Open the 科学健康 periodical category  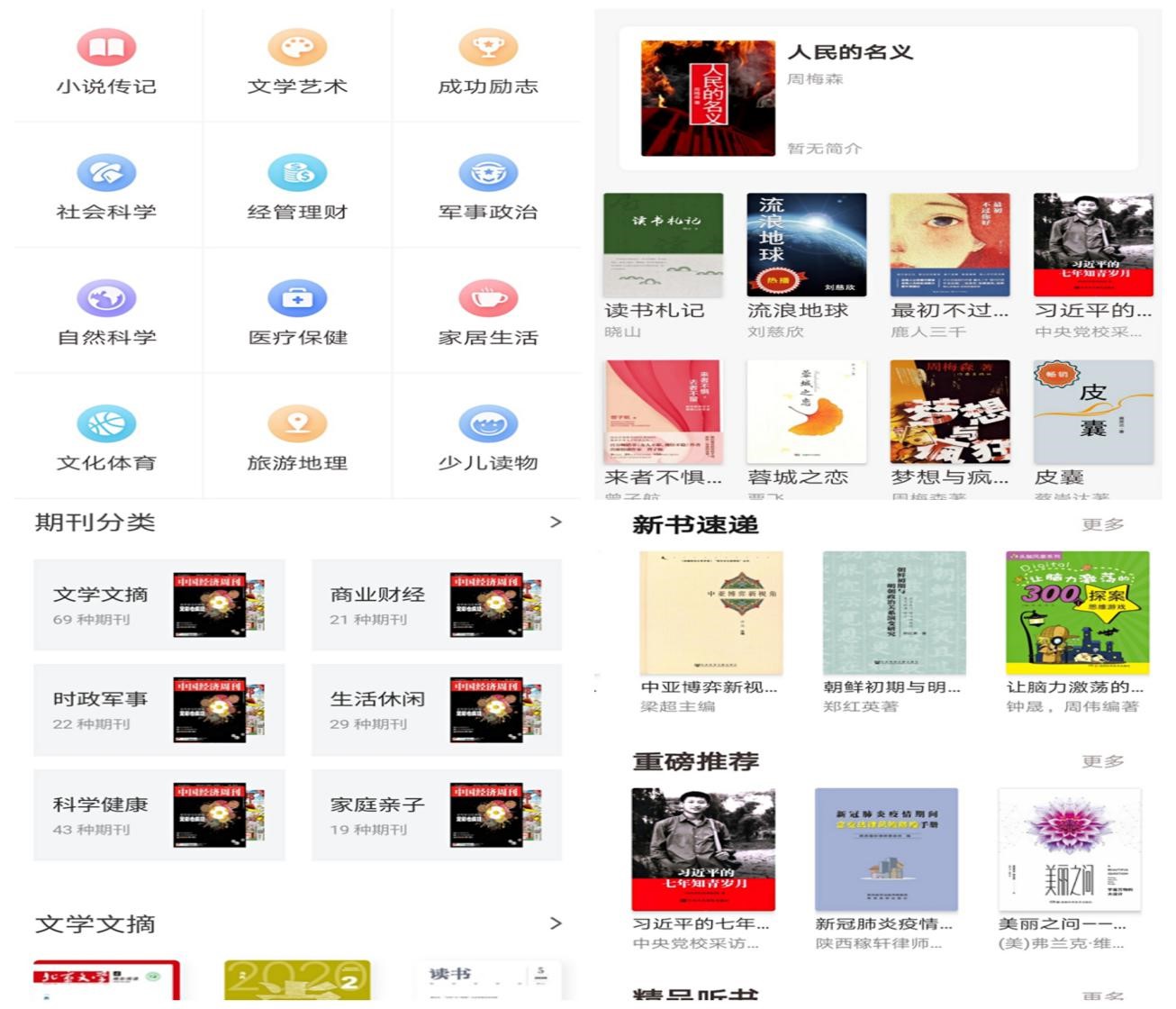(159, 814)
